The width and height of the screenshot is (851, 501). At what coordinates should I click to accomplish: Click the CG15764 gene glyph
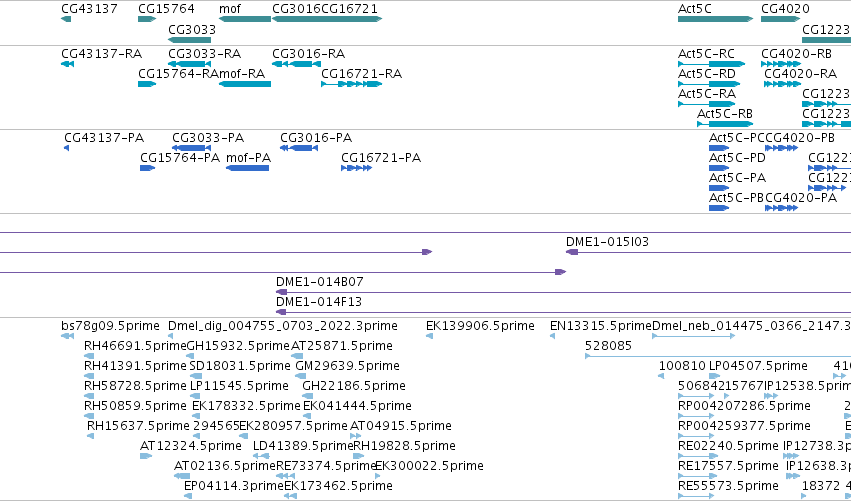[x=147, y=19]
